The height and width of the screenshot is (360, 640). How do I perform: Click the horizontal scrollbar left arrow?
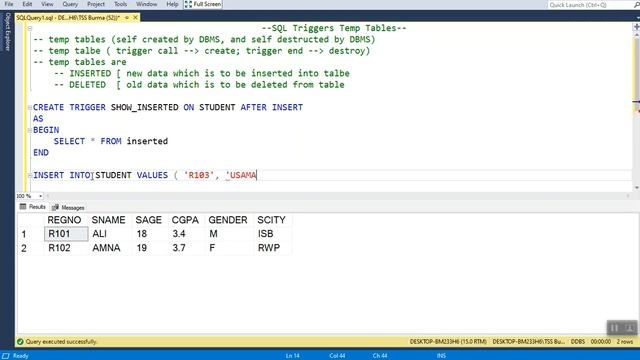[48, 196]
